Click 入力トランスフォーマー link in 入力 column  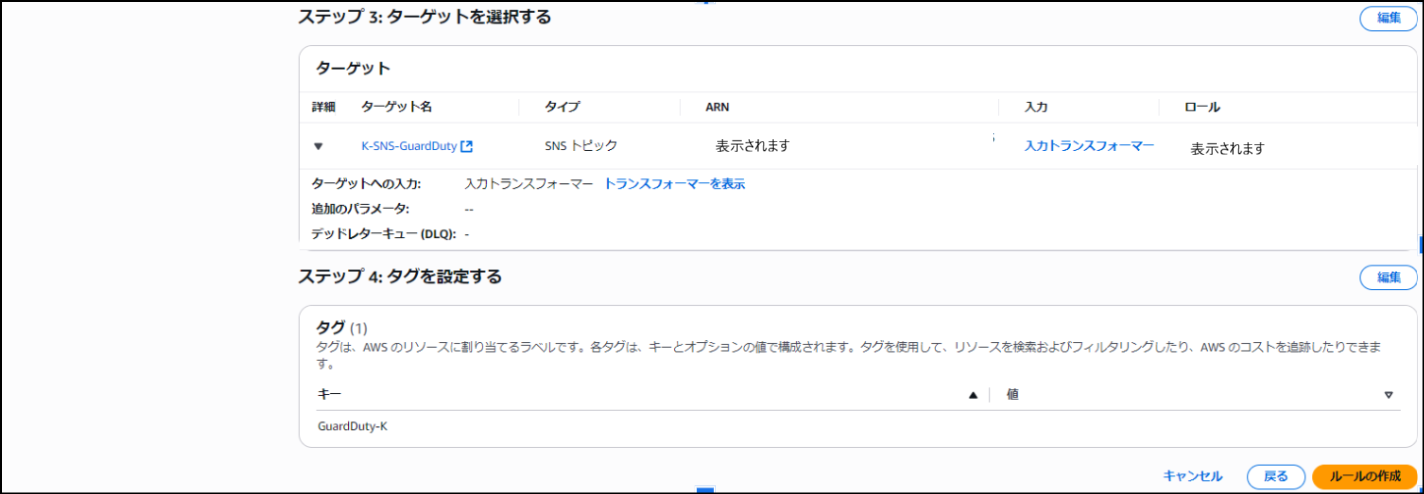tap(1089, 146)
